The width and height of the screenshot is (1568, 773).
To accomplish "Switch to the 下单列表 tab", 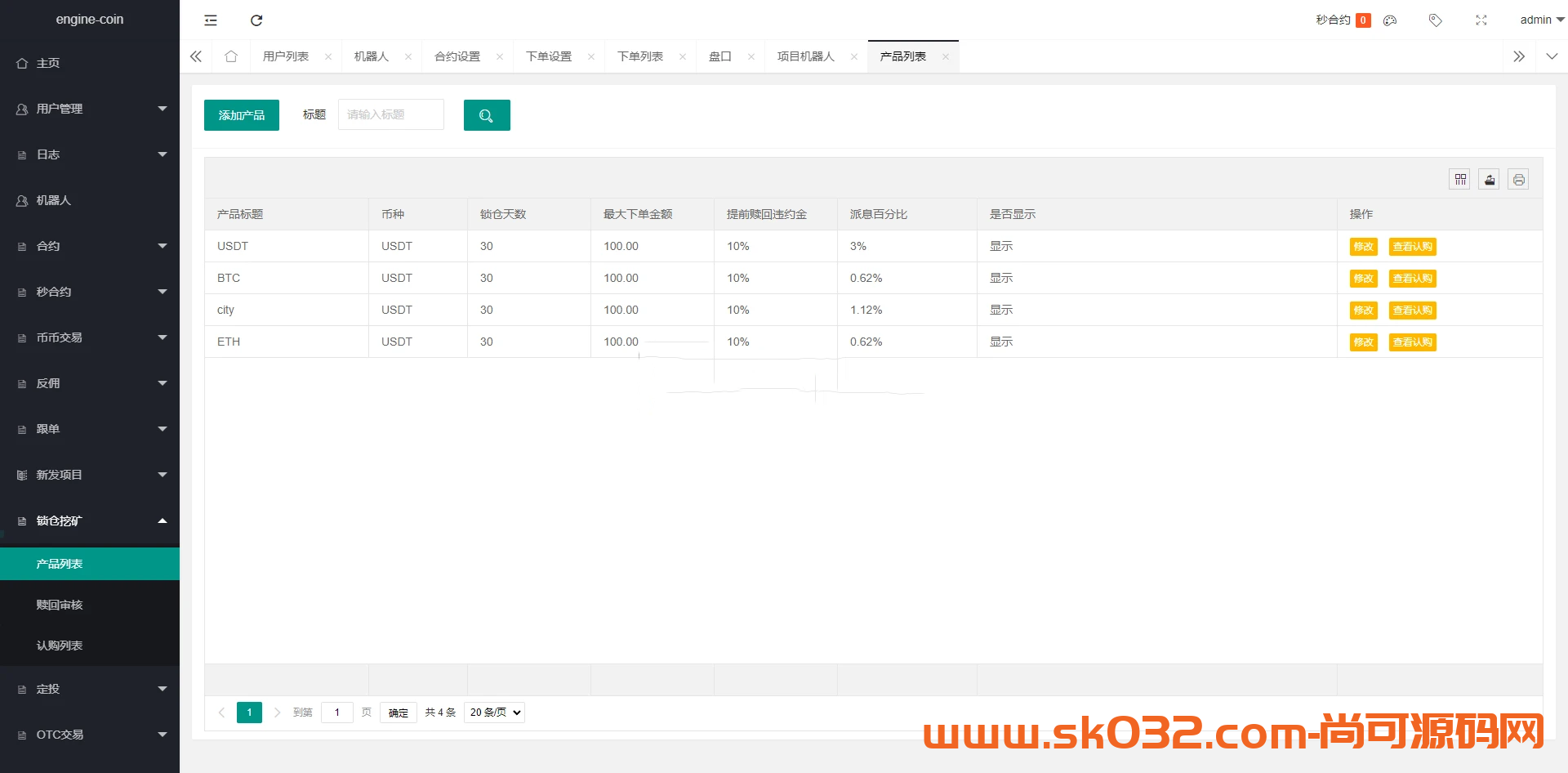I will tap(640, 56).
